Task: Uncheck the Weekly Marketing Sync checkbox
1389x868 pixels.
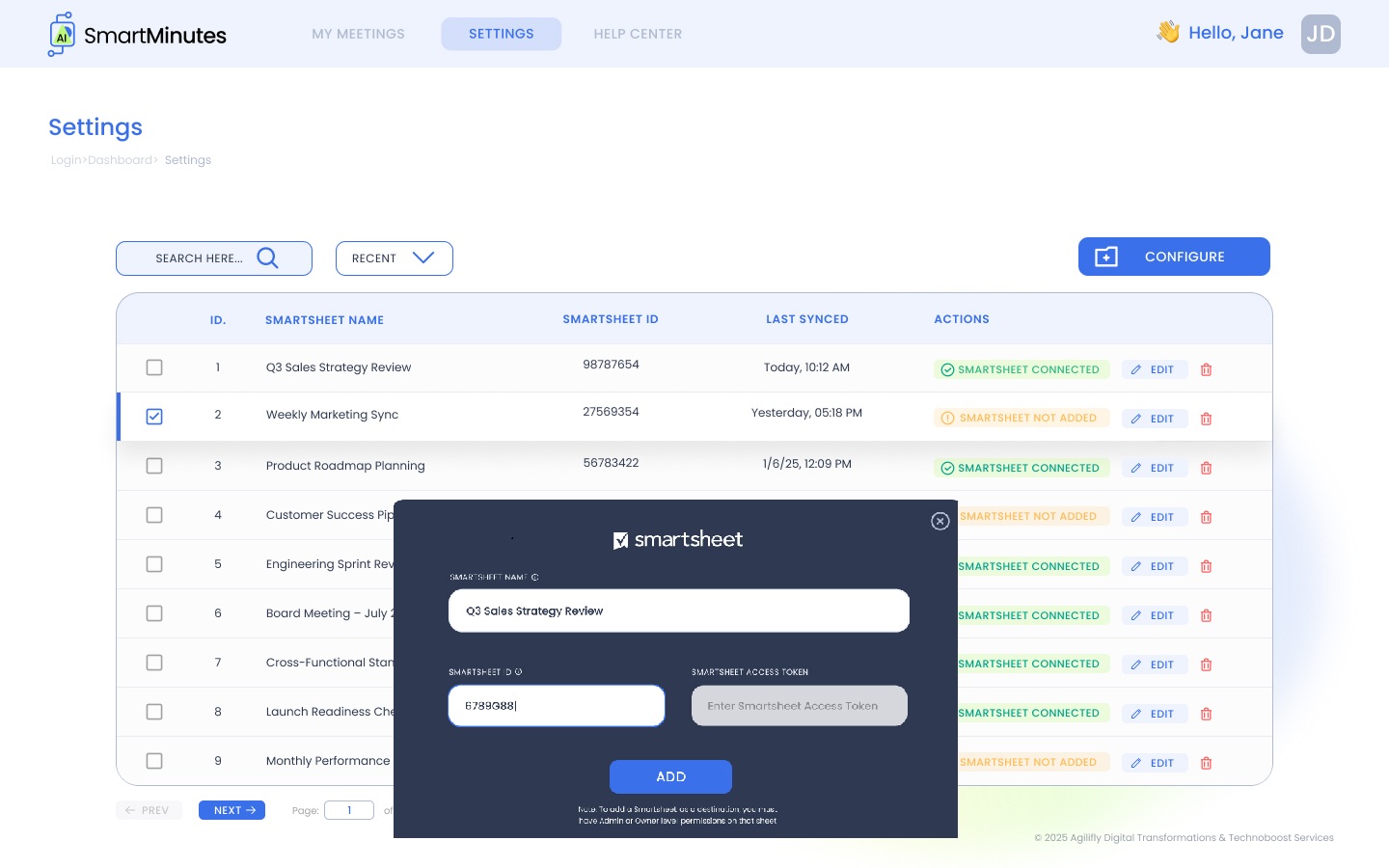Action: 154,417
